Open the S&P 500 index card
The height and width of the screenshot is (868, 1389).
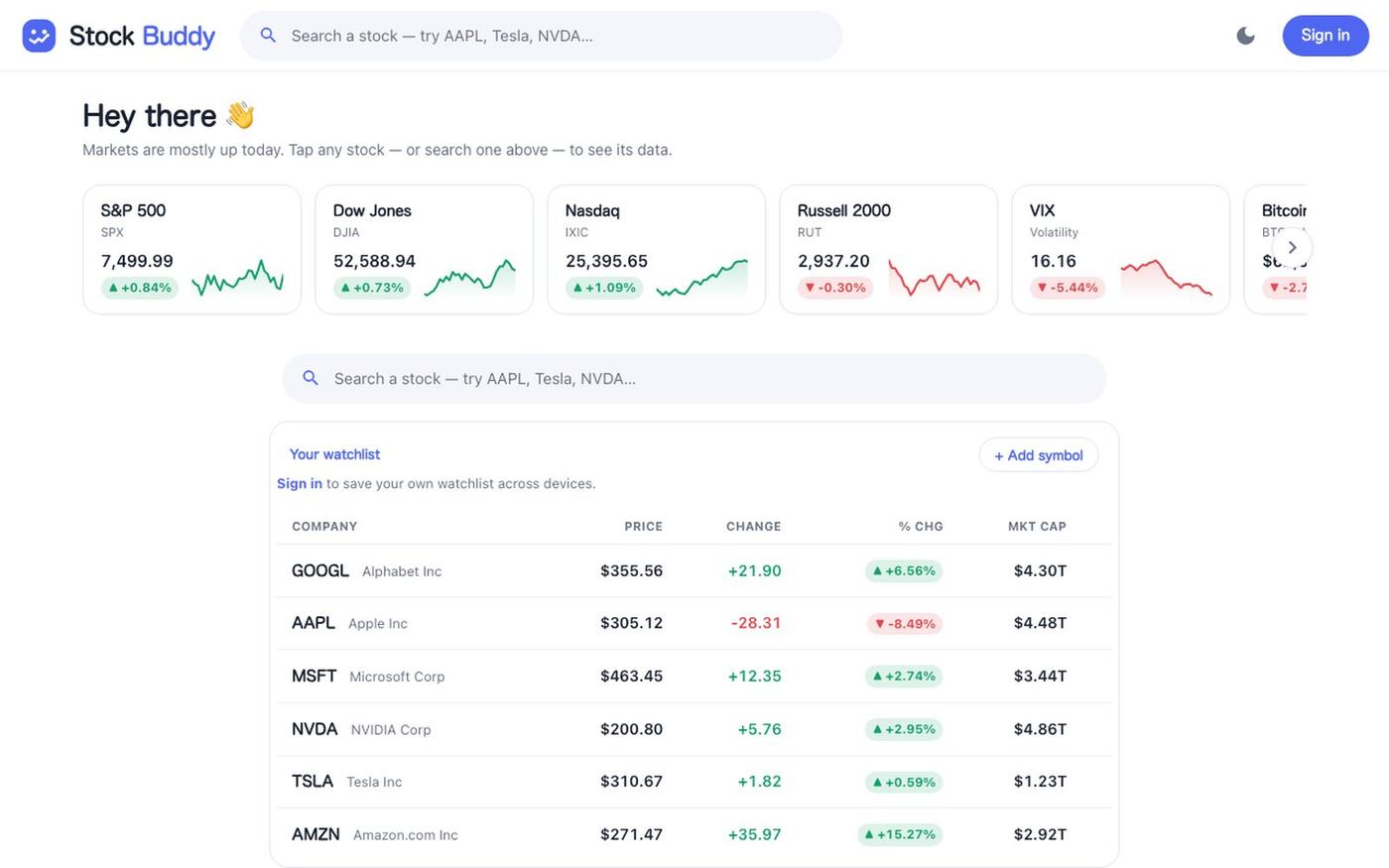(x=191, y=249)
